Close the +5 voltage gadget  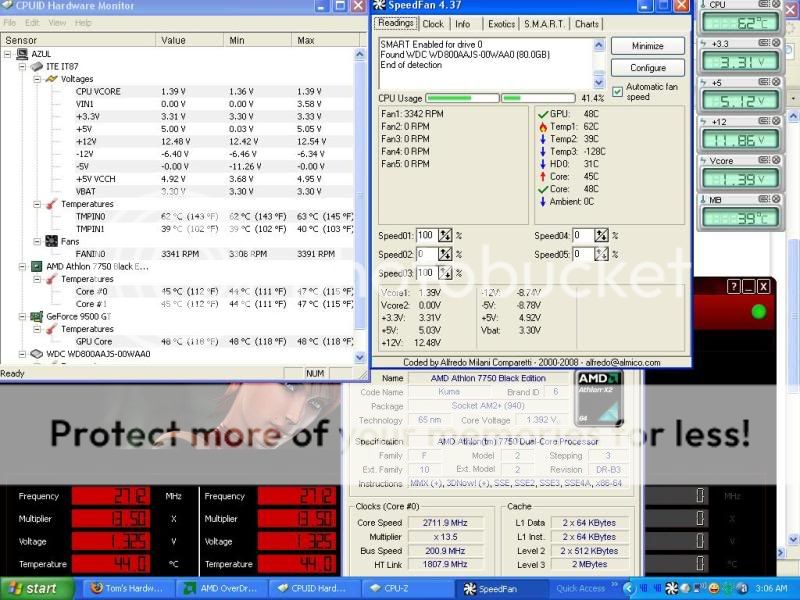[x=776, y=82]
